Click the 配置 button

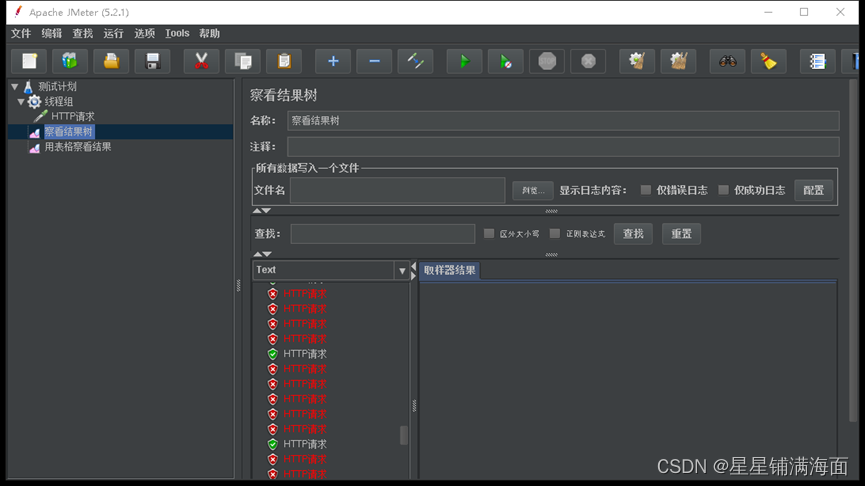coord(814,190)
